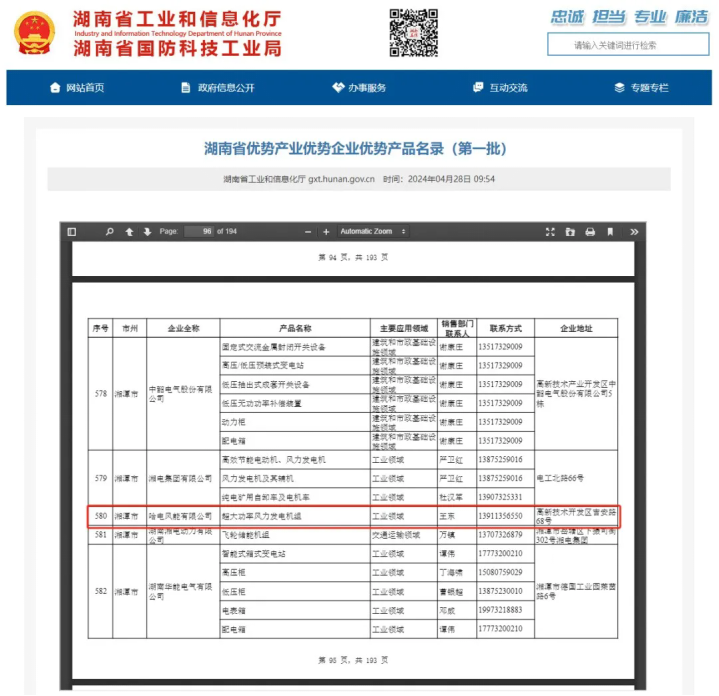Go to next PDF page arrow
This screenshot has height=696, width=719.
[147, 232]
